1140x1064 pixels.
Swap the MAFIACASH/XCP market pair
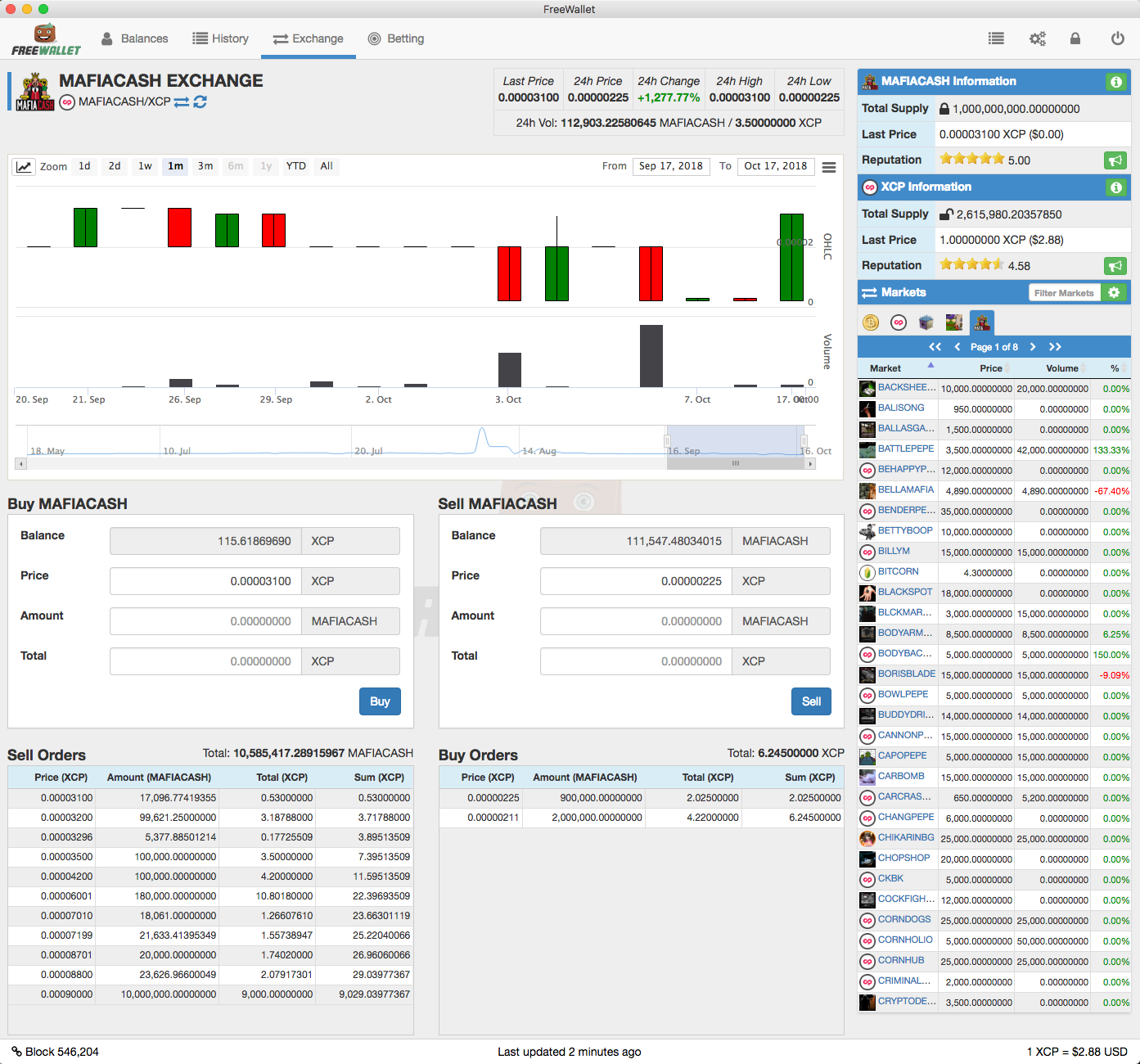pyautogui.click(x=182, y=102)
